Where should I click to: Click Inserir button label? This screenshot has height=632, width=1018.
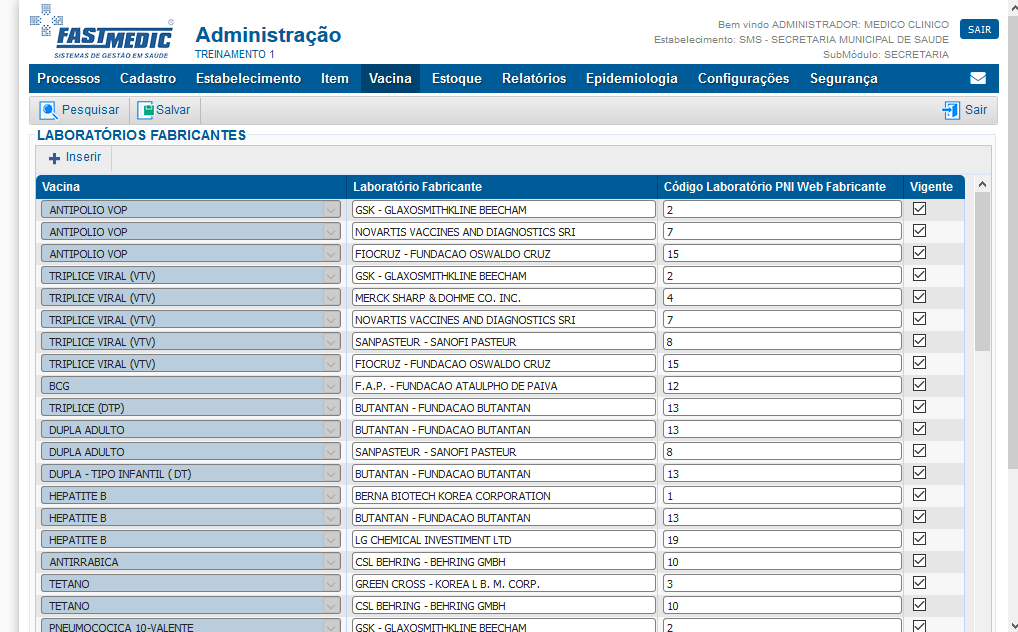coord(83,157)
